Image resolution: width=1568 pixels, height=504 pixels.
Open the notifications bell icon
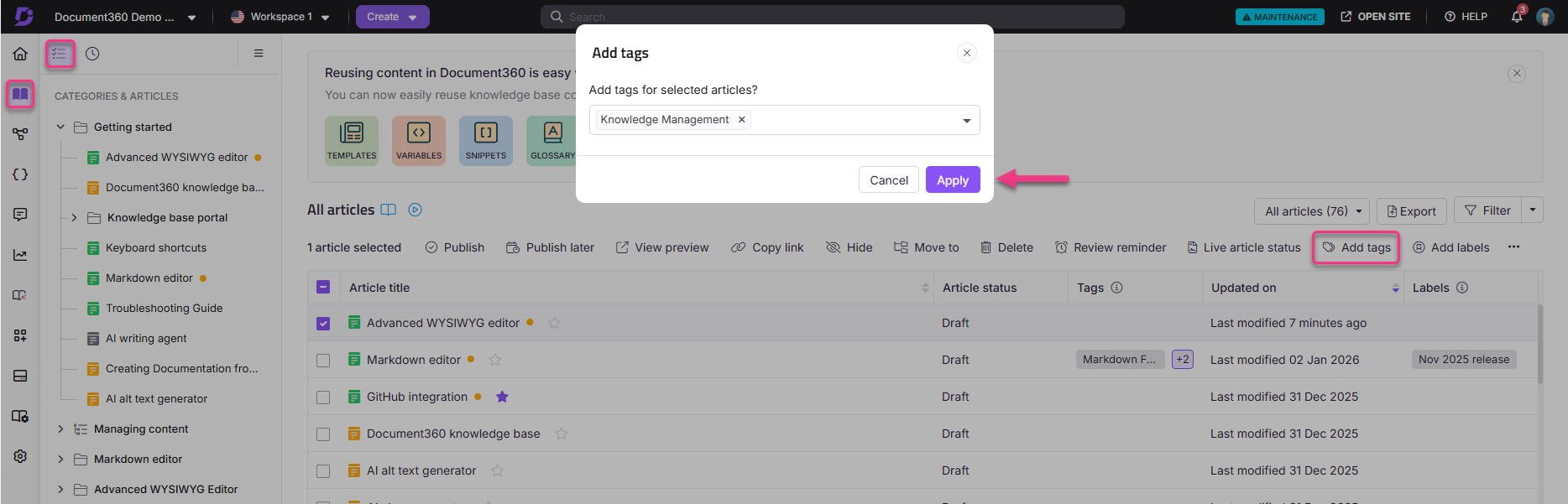point(1517,17)
